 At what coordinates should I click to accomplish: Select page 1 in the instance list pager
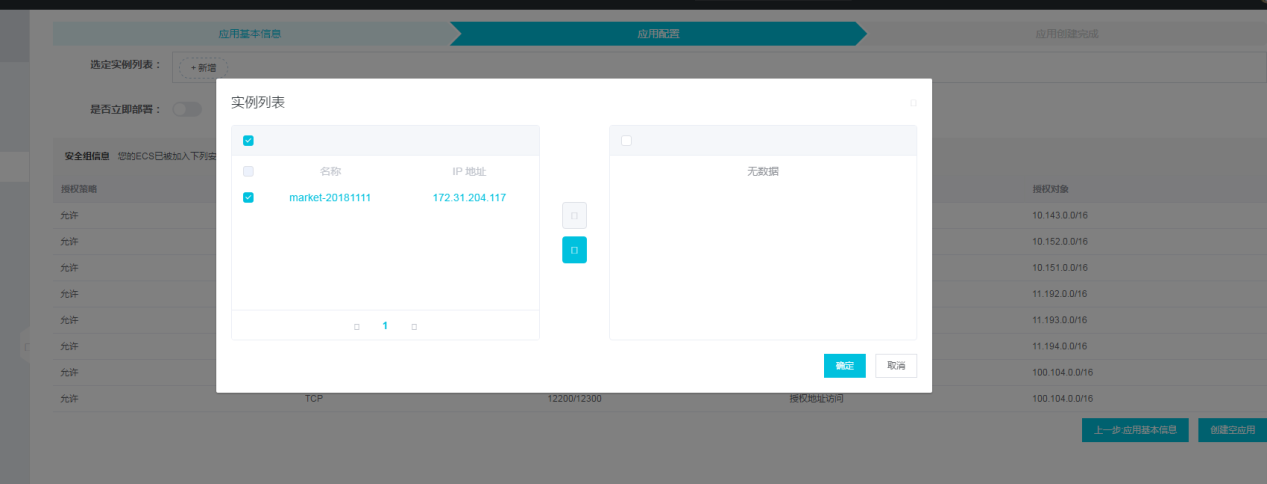[x=385, y=326]
